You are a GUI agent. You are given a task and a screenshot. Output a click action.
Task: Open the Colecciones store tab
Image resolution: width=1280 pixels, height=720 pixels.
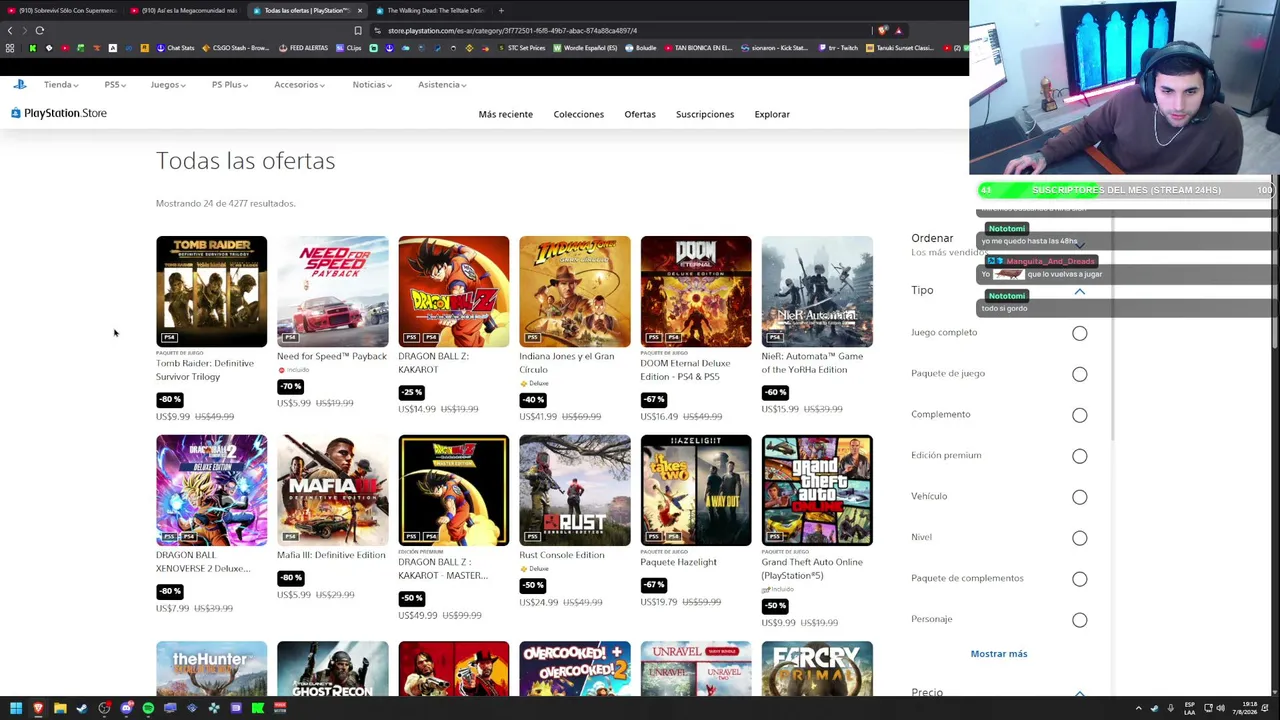579,114
